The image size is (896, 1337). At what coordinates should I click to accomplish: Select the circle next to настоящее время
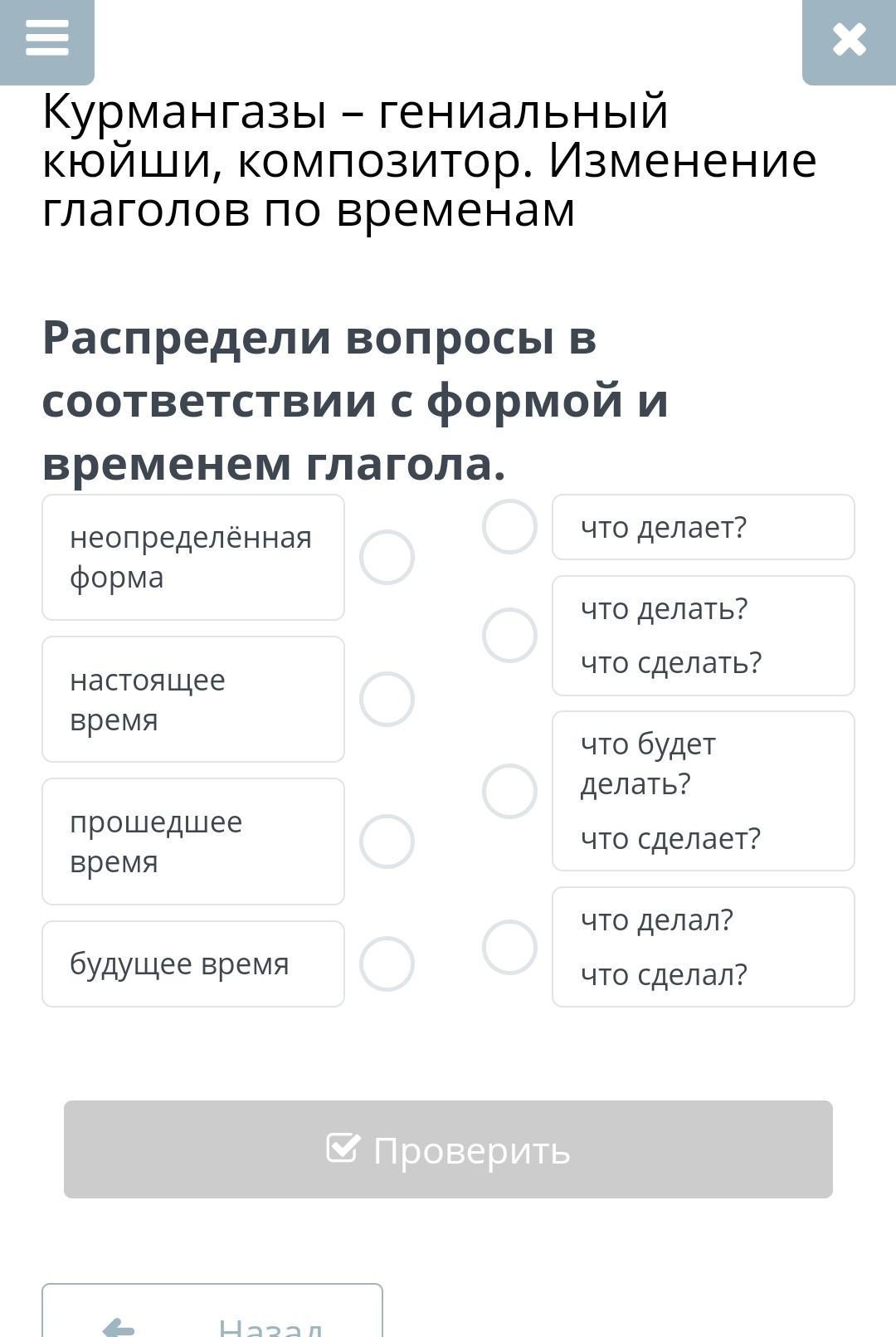[x=387, y=699]
